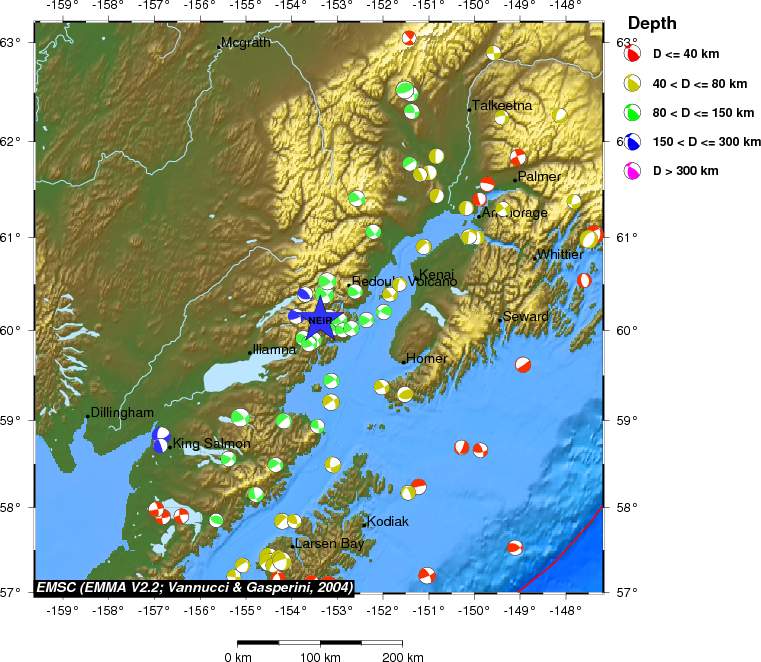Screen dimensions: 761x662
Task: Click the Mcgrath town label
Action: point(245,43)
